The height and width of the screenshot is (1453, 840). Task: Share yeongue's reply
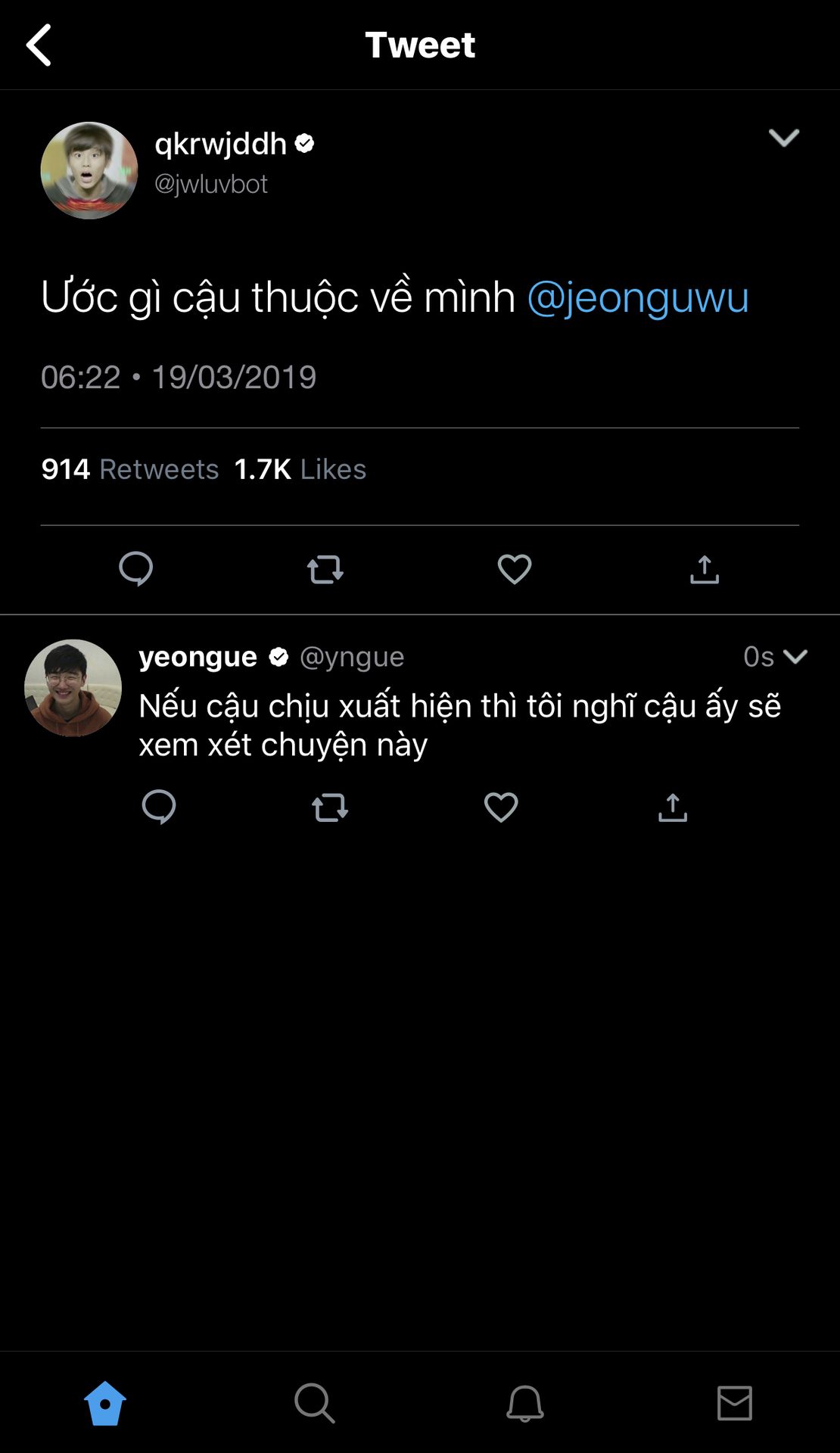coord(673,807)
